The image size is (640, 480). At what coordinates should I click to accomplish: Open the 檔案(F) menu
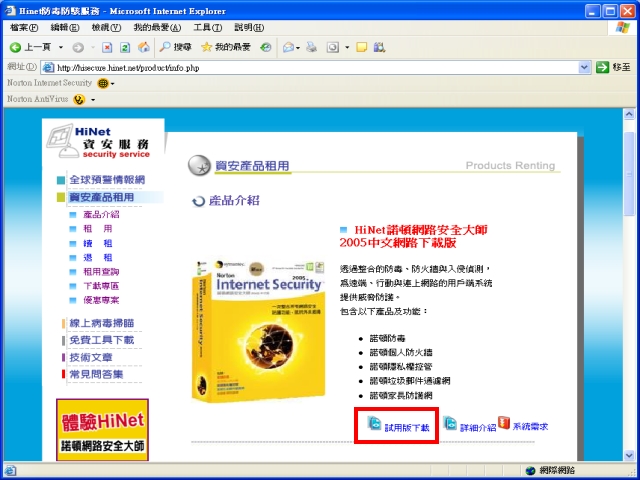coord(24,28)
